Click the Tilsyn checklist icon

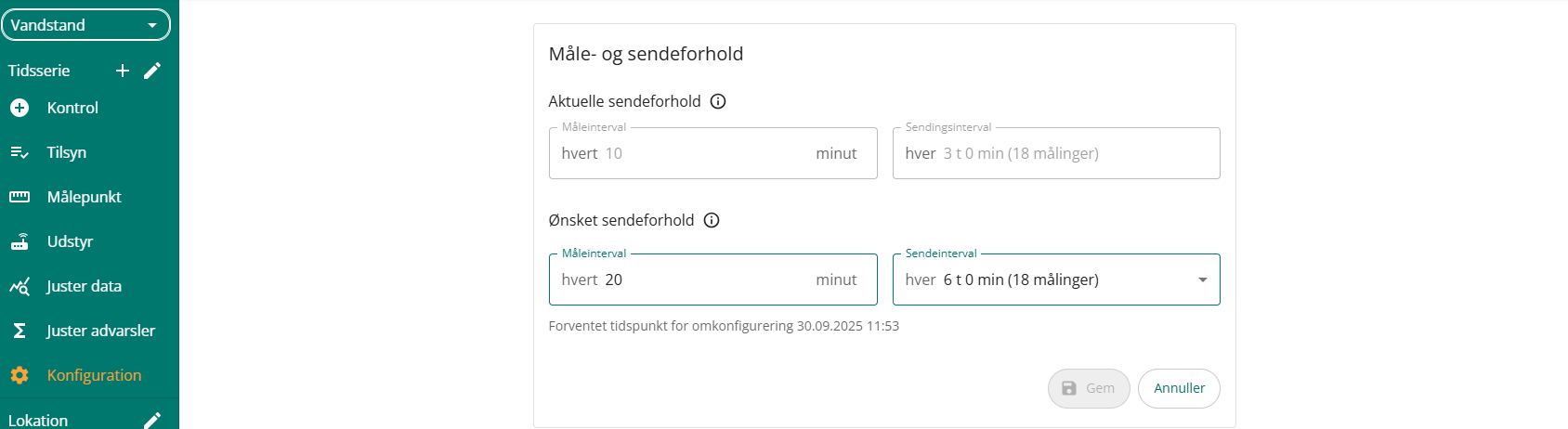[x=20, y=152]
